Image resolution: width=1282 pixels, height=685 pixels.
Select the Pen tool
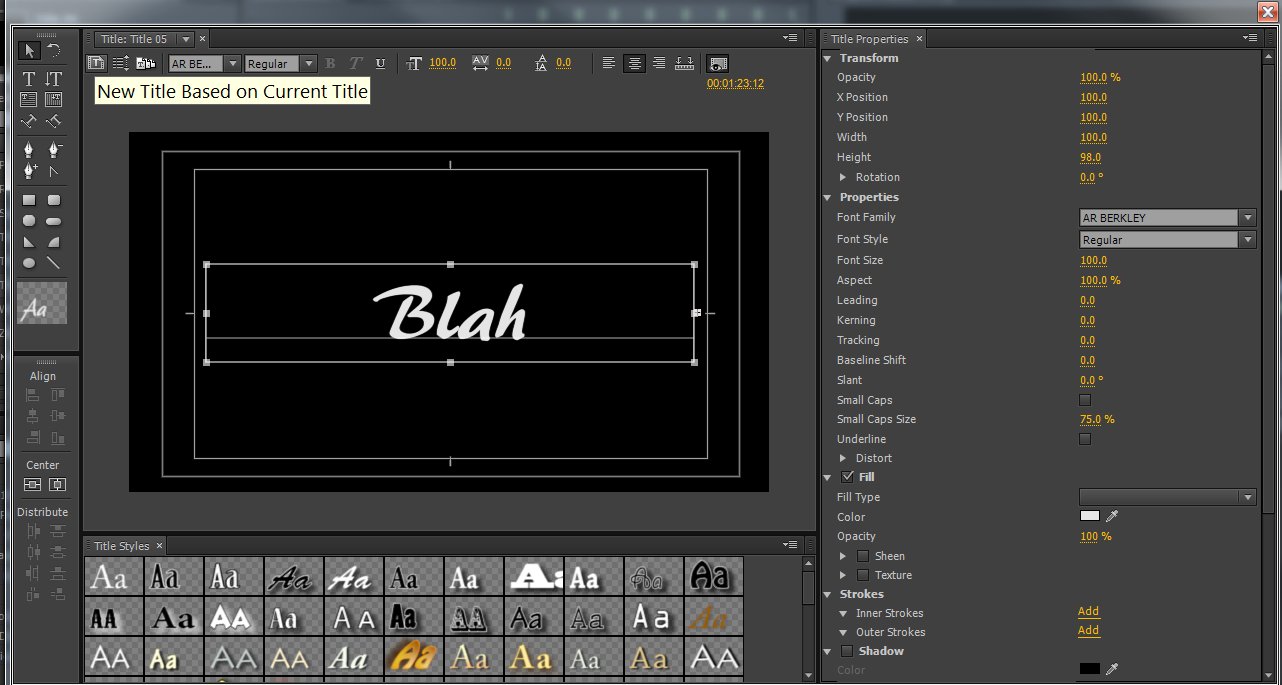[x=29, y=150]
